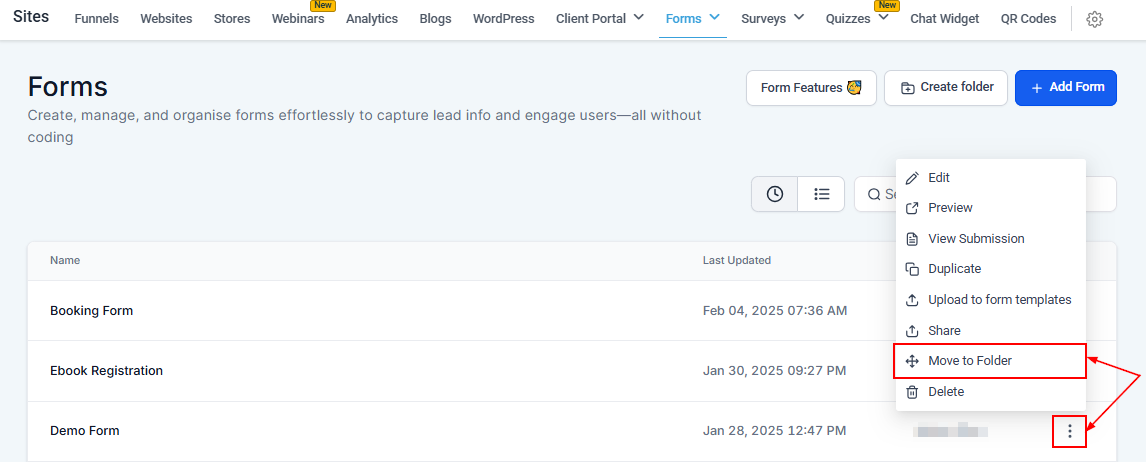Click the trash icon beside Delete
Image resolution: width=1146 pixels, height=462 pixels.
912,392
